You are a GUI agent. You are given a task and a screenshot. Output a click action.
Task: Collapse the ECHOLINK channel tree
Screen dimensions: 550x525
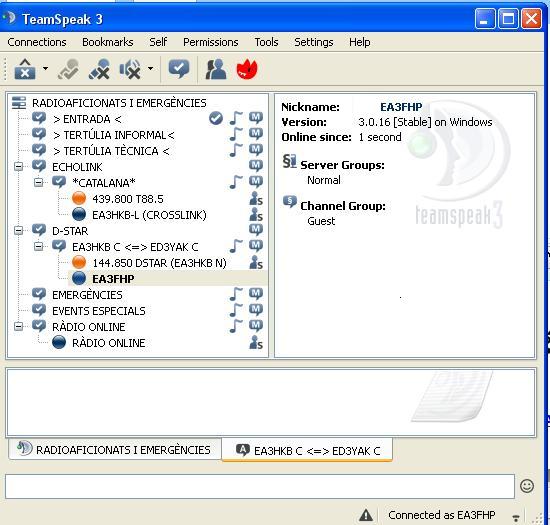[19, 166]
